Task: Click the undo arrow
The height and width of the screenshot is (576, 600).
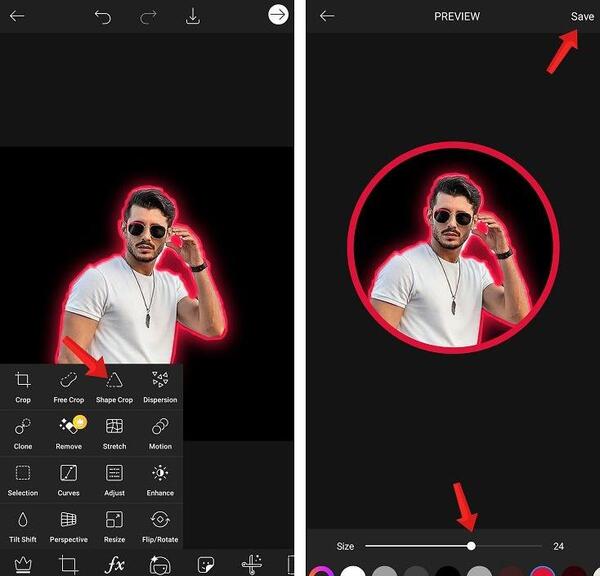Action: (x=103, y=17)
